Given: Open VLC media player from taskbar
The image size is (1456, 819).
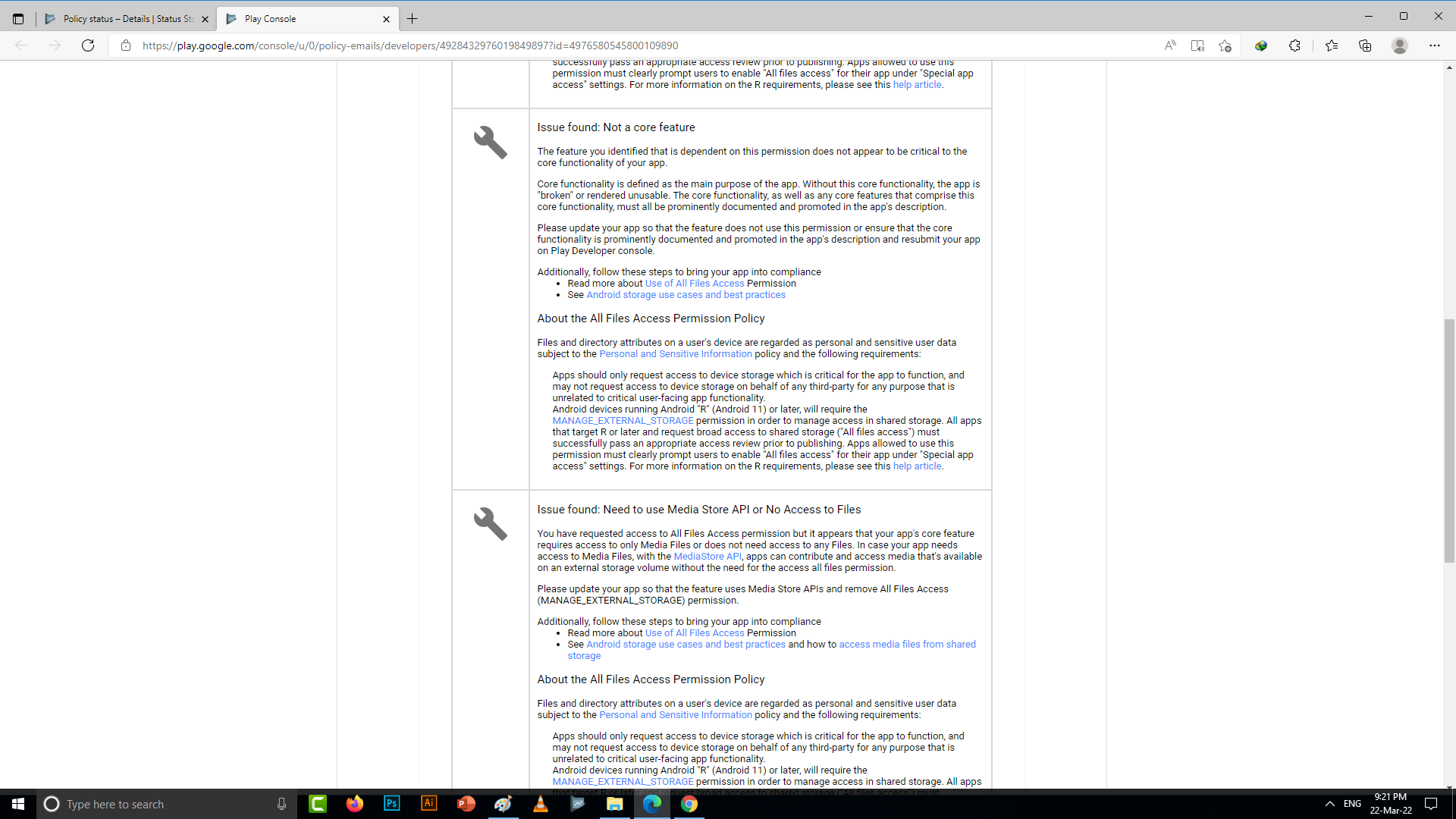Looking at the screenshot, I should click(540, 804).
